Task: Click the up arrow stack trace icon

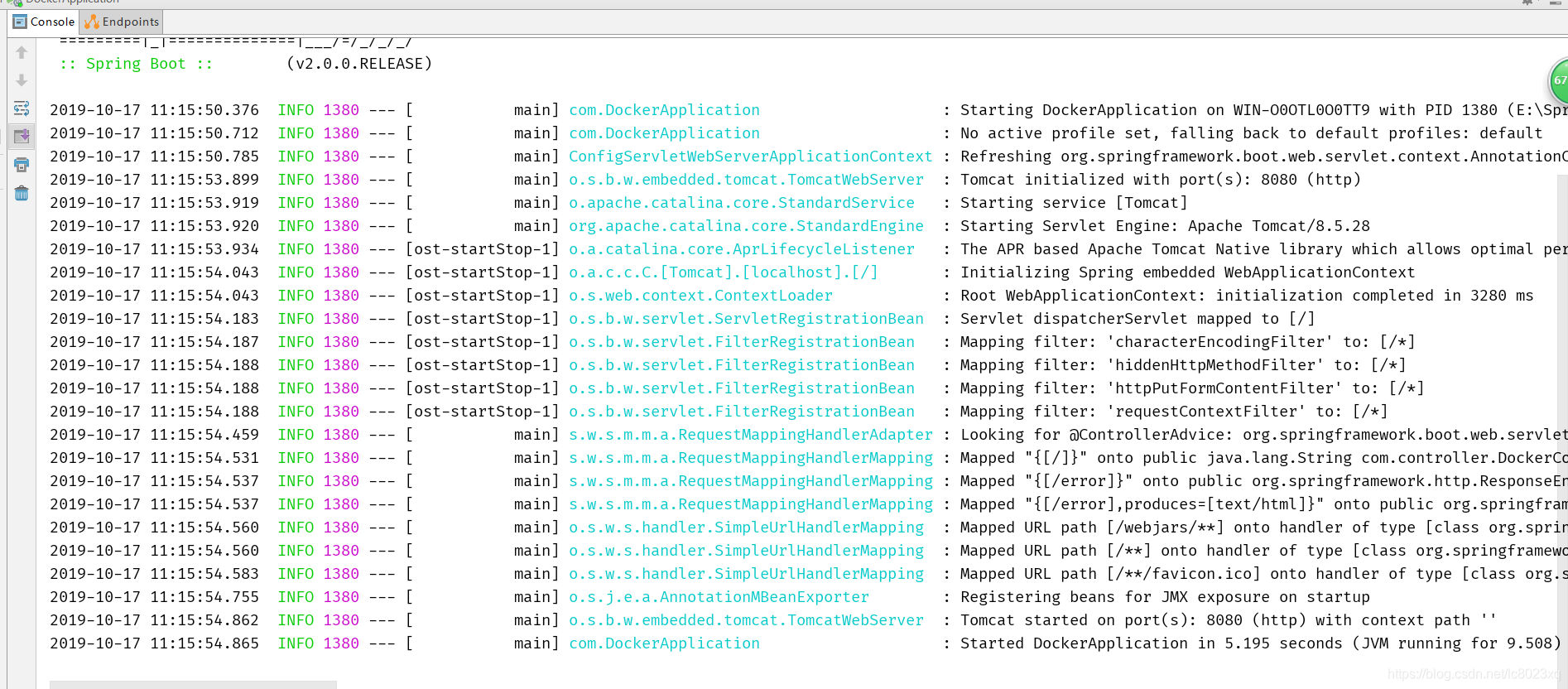Action: click(22, 52)
